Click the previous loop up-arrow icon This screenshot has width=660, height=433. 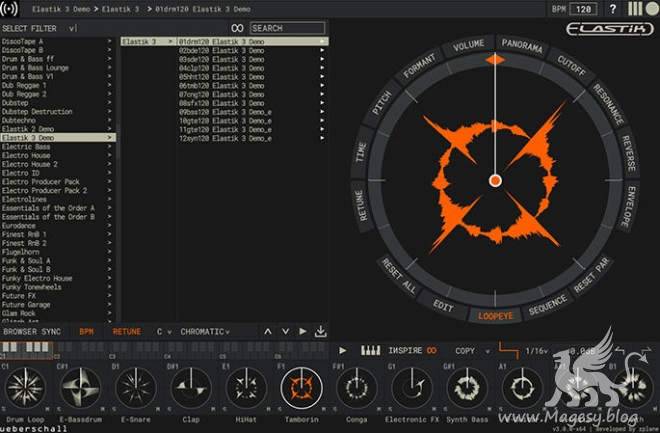(x=268, y=332)
